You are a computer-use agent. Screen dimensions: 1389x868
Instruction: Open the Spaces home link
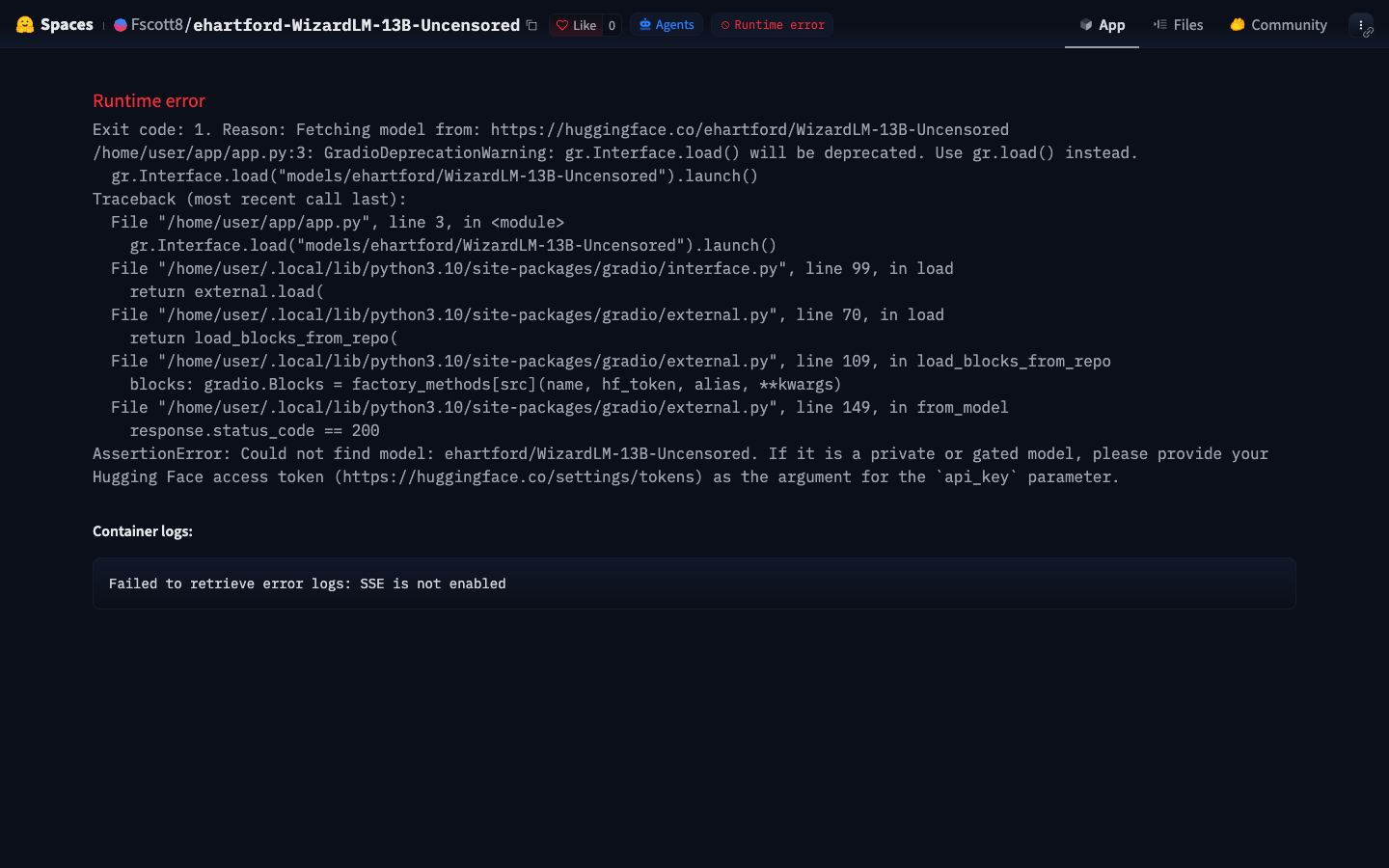point(67,25)
